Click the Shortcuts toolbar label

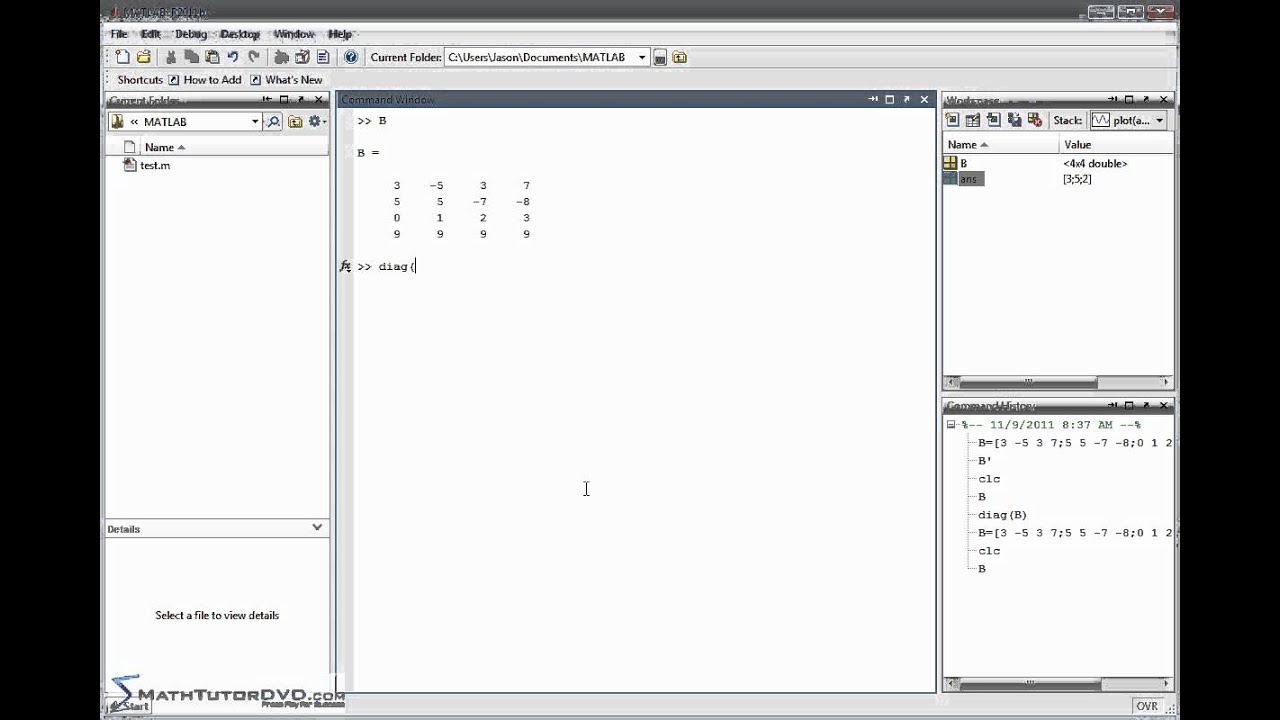(x=140, y=80)
